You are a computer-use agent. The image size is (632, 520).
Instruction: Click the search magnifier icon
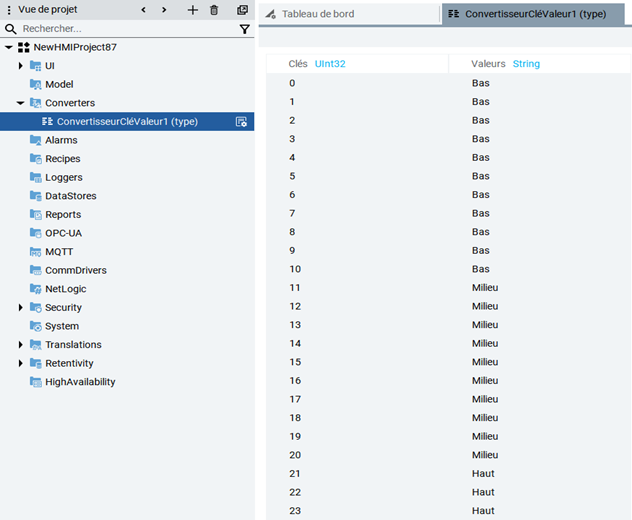[x=10, y=29]
